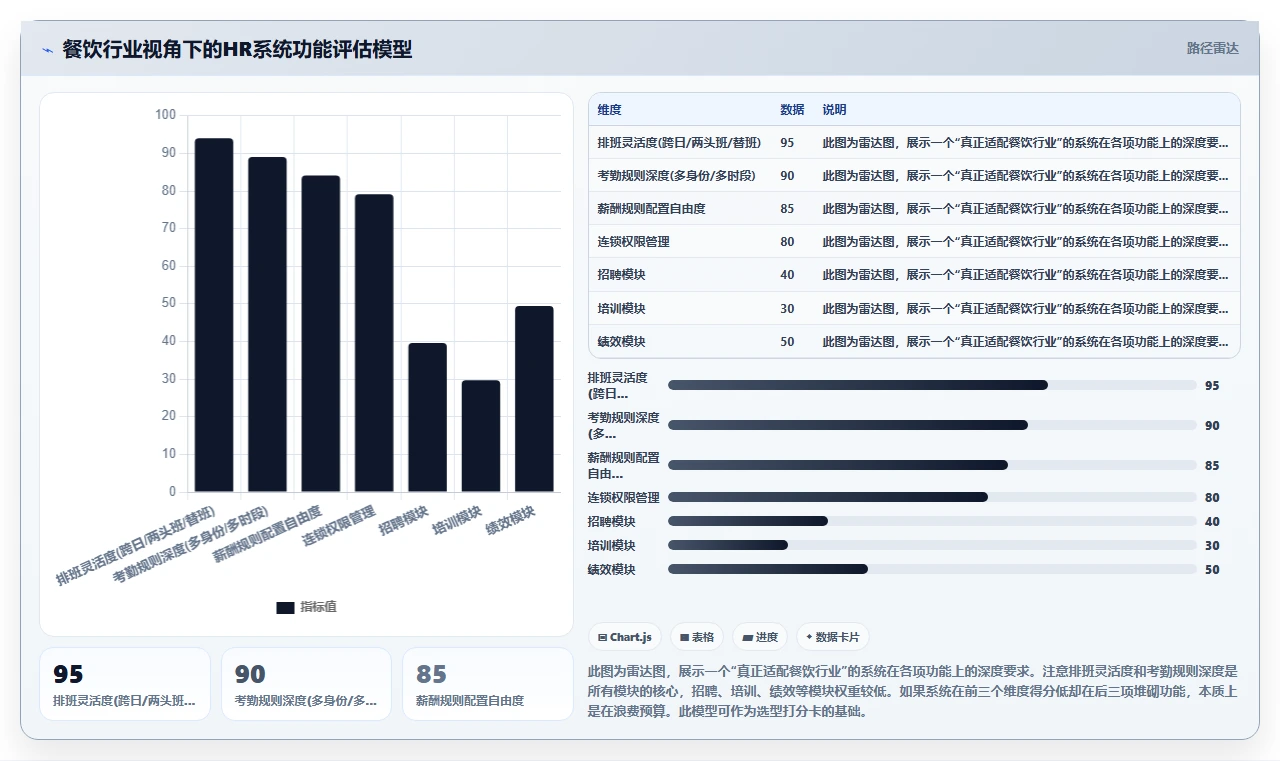The image size is (1280, 761).
Task: Click the 招聘模块 progress bar
Action: (932, 521)
